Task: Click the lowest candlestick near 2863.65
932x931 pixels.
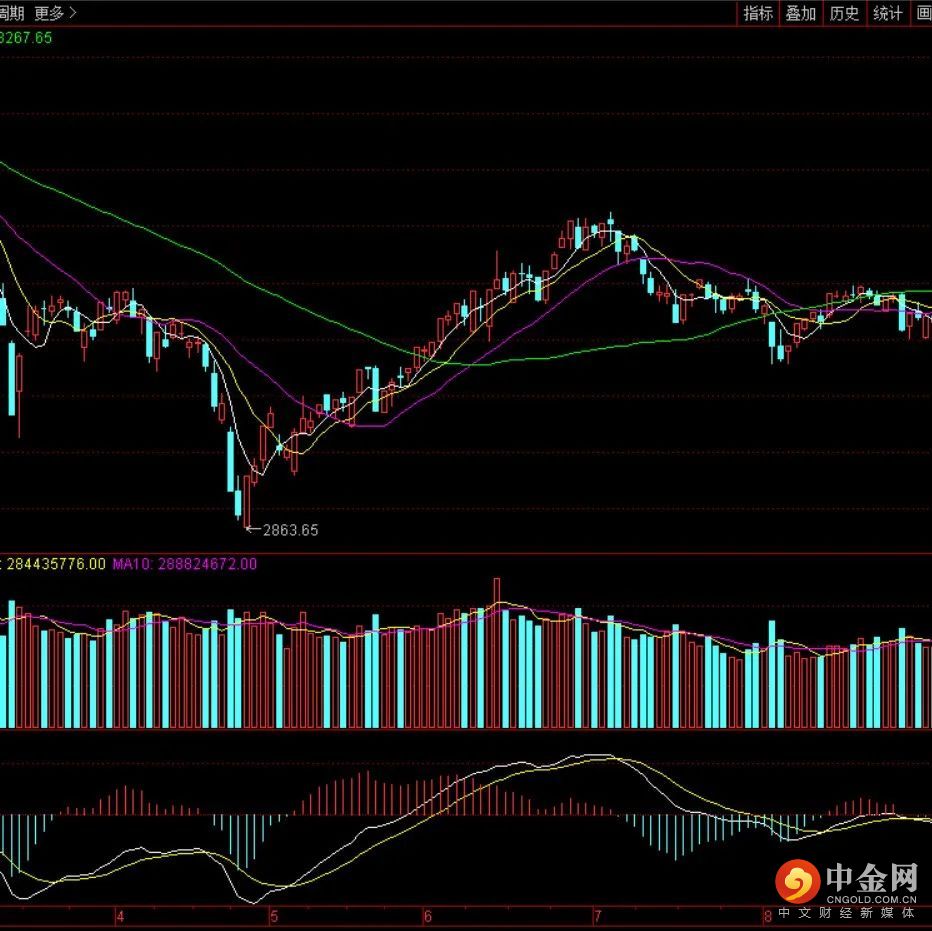Action: [x=247, y=501]
